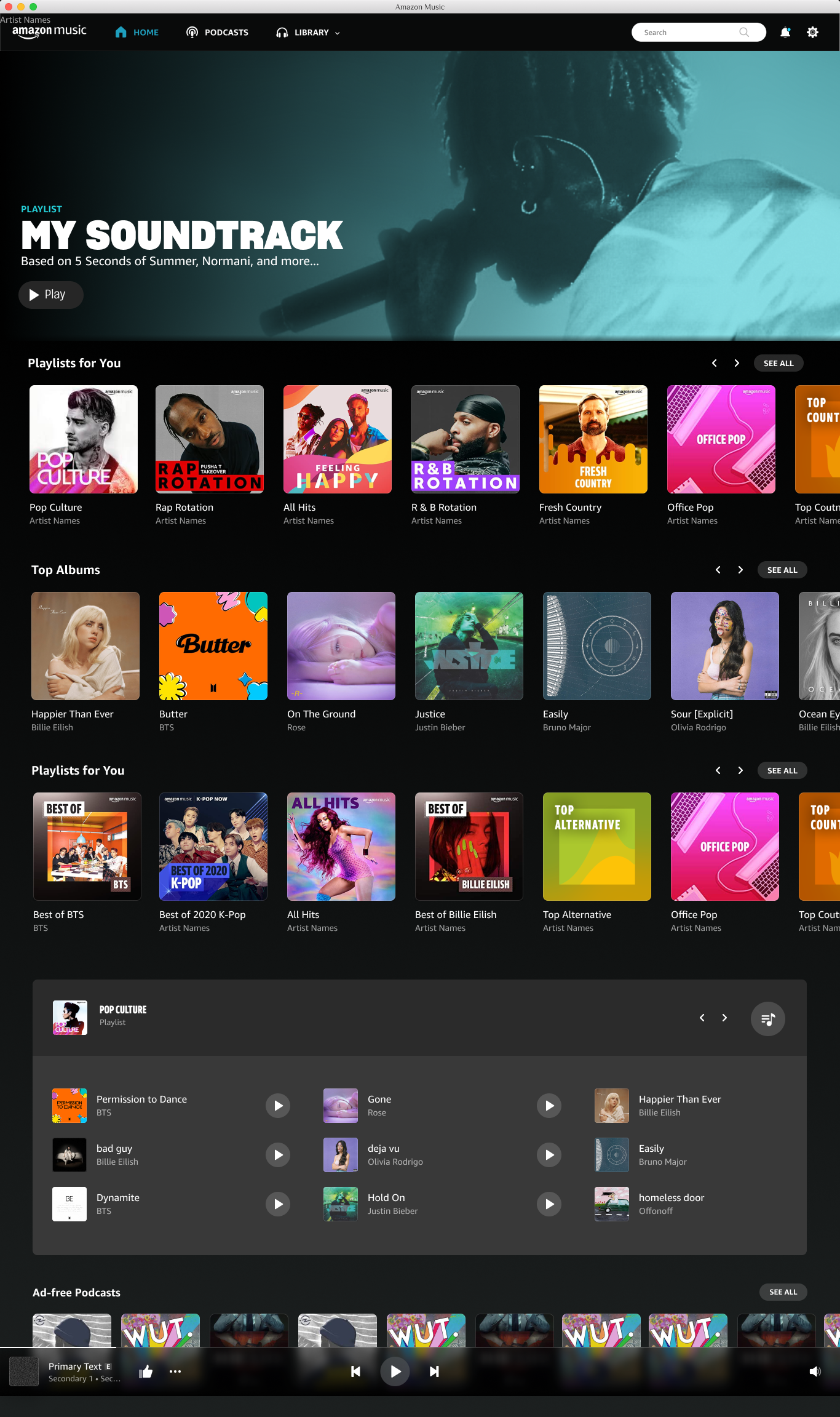See all in second Playlists for You
The height and width of the screenshot is (1417, 840).
coord(782,770)
